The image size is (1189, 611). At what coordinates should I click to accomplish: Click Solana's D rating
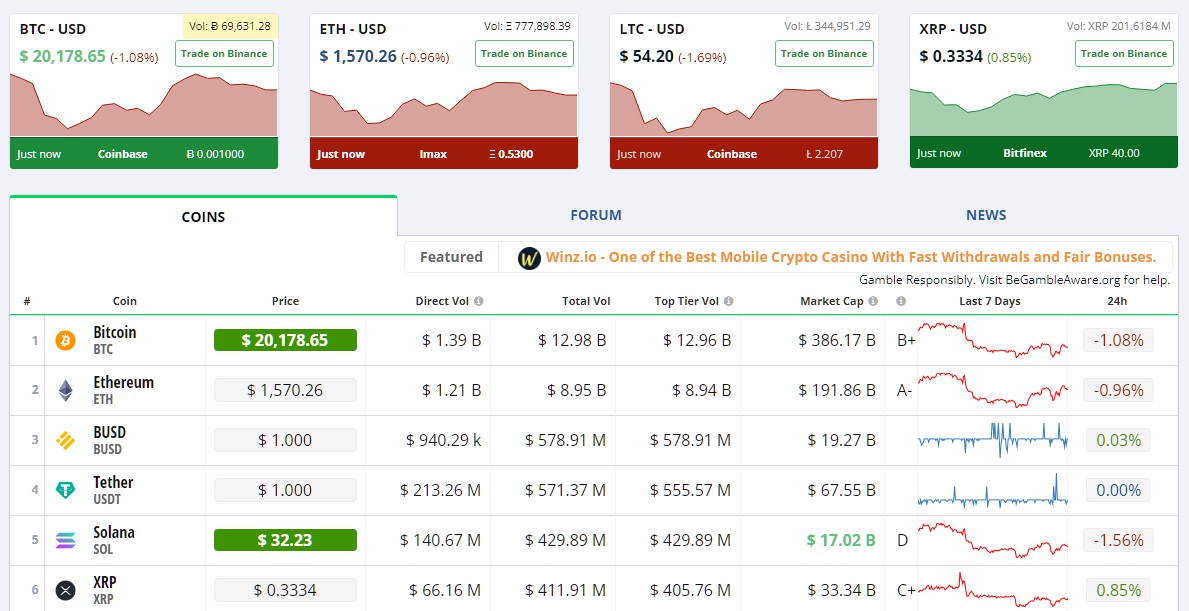coord(902,540)
